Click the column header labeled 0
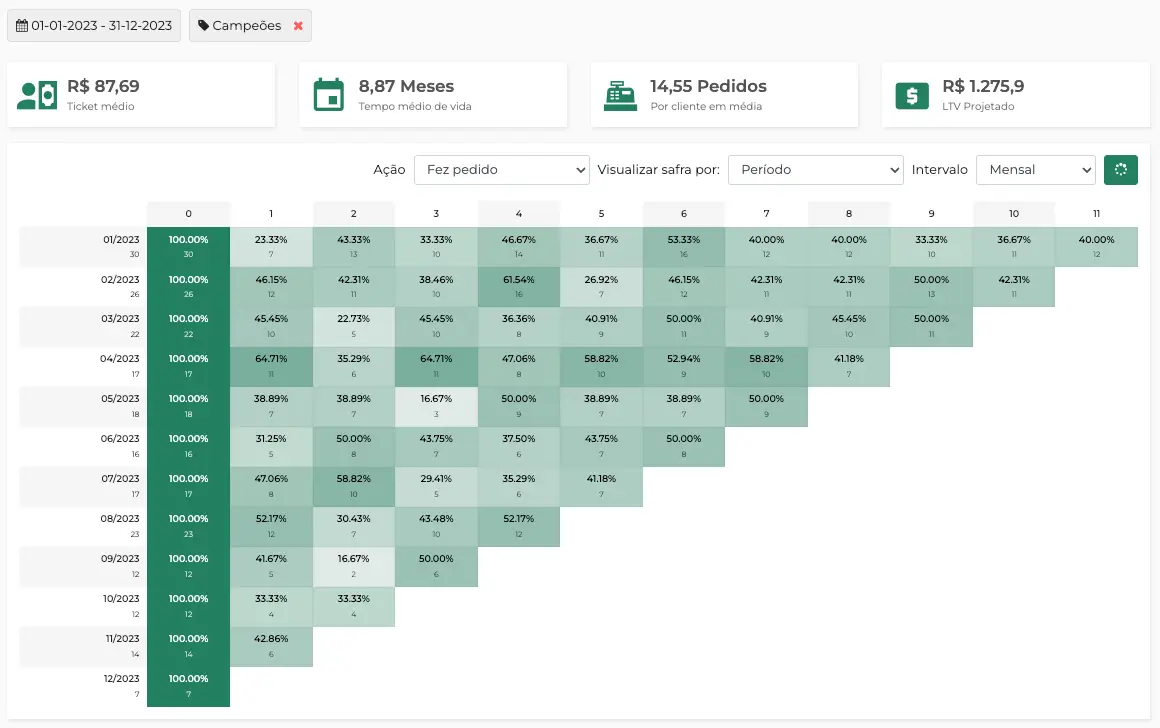This screenshot has height=728, width=1160. click(188, 213)
